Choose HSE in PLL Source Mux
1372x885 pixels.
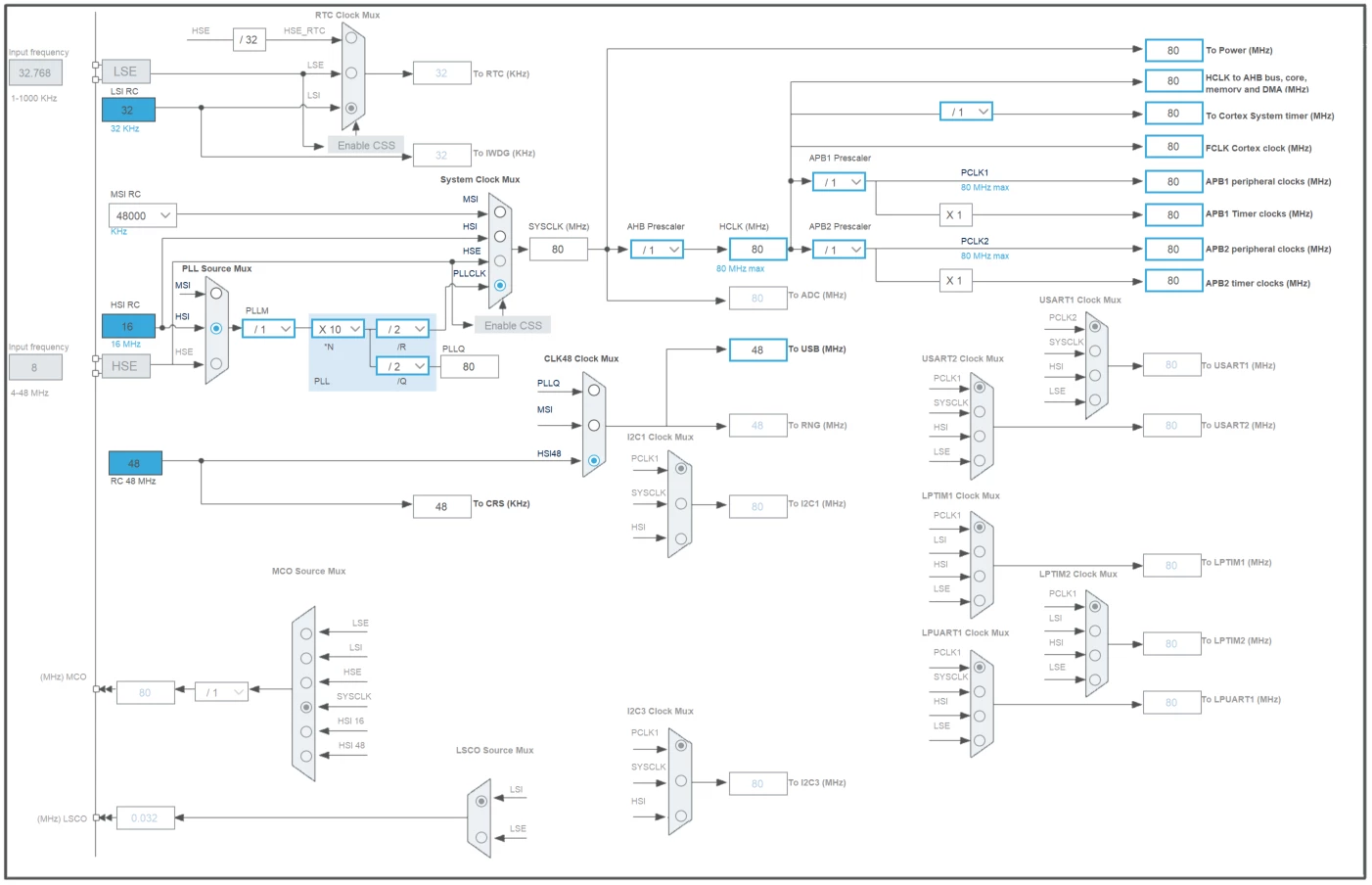216,363
